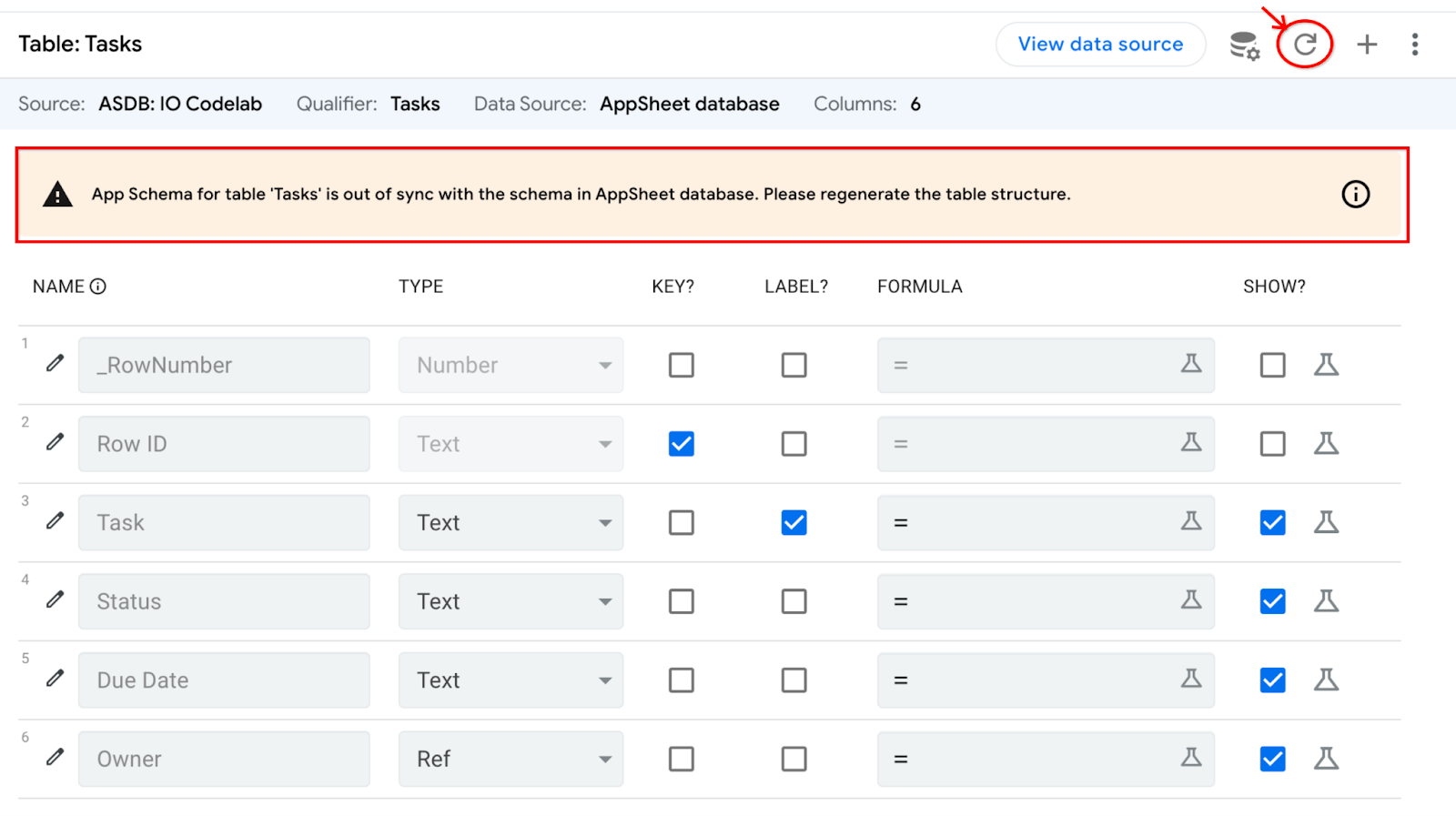Click info icon next to NAME header
This screenshot has height=816, width=1456.
(x=98, y=287)
